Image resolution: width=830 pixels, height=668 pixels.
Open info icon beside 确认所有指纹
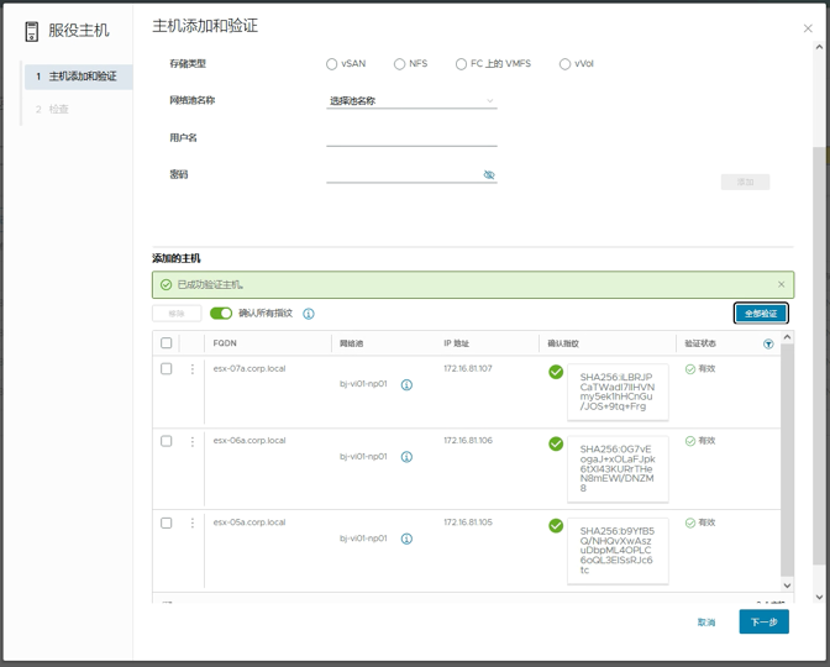(x=309, y=314)
